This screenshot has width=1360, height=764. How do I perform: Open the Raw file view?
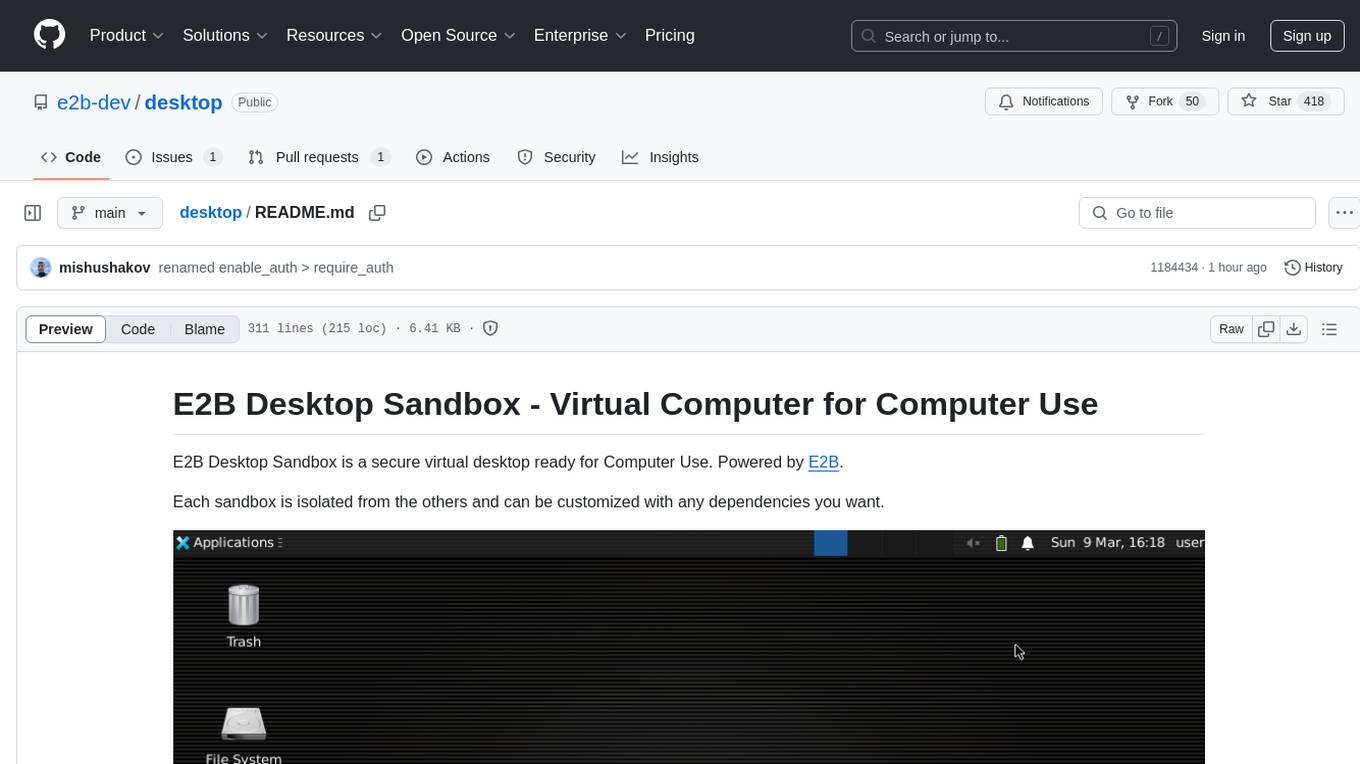(x=1231, y=329)
